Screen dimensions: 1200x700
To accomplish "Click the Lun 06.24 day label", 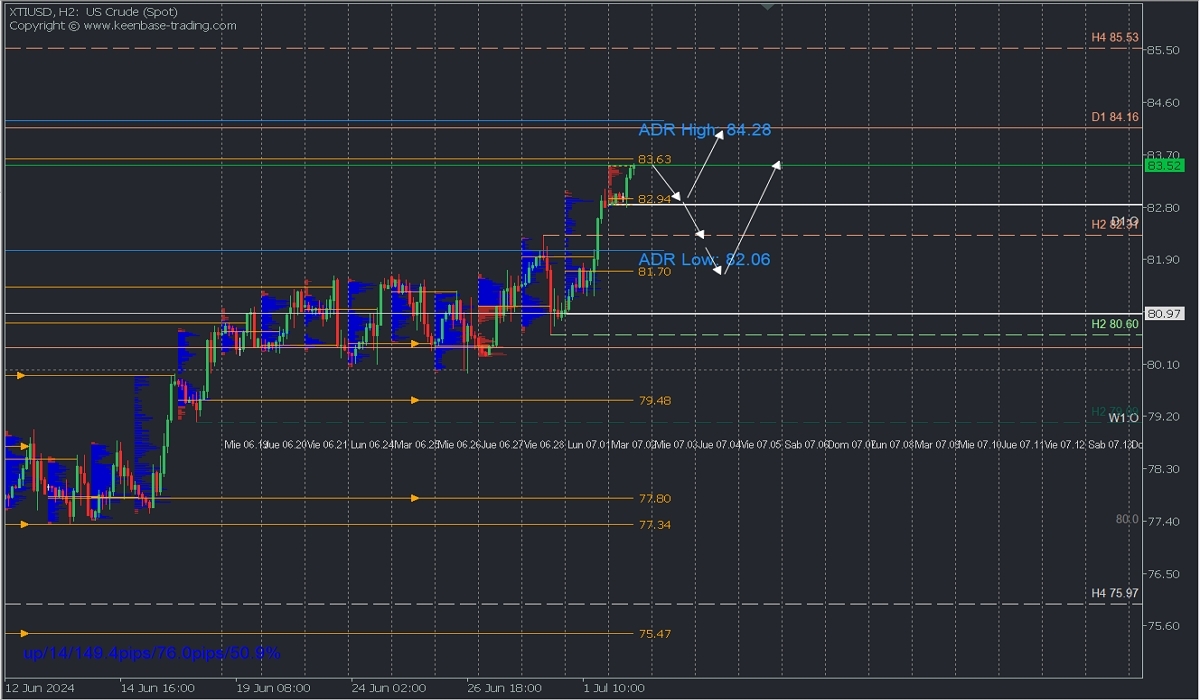I will [372, 444].
